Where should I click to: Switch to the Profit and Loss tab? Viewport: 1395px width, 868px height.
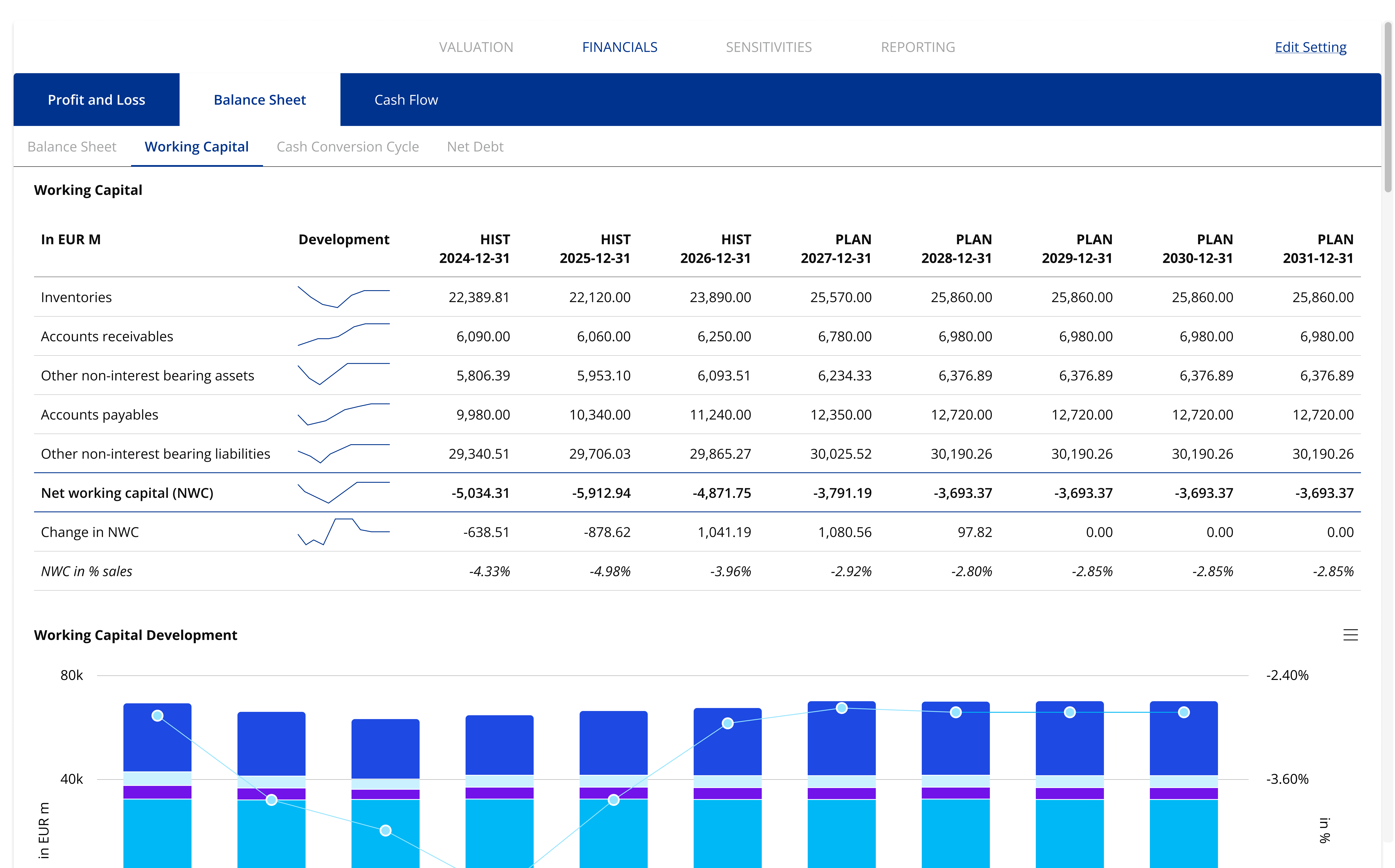96,100
